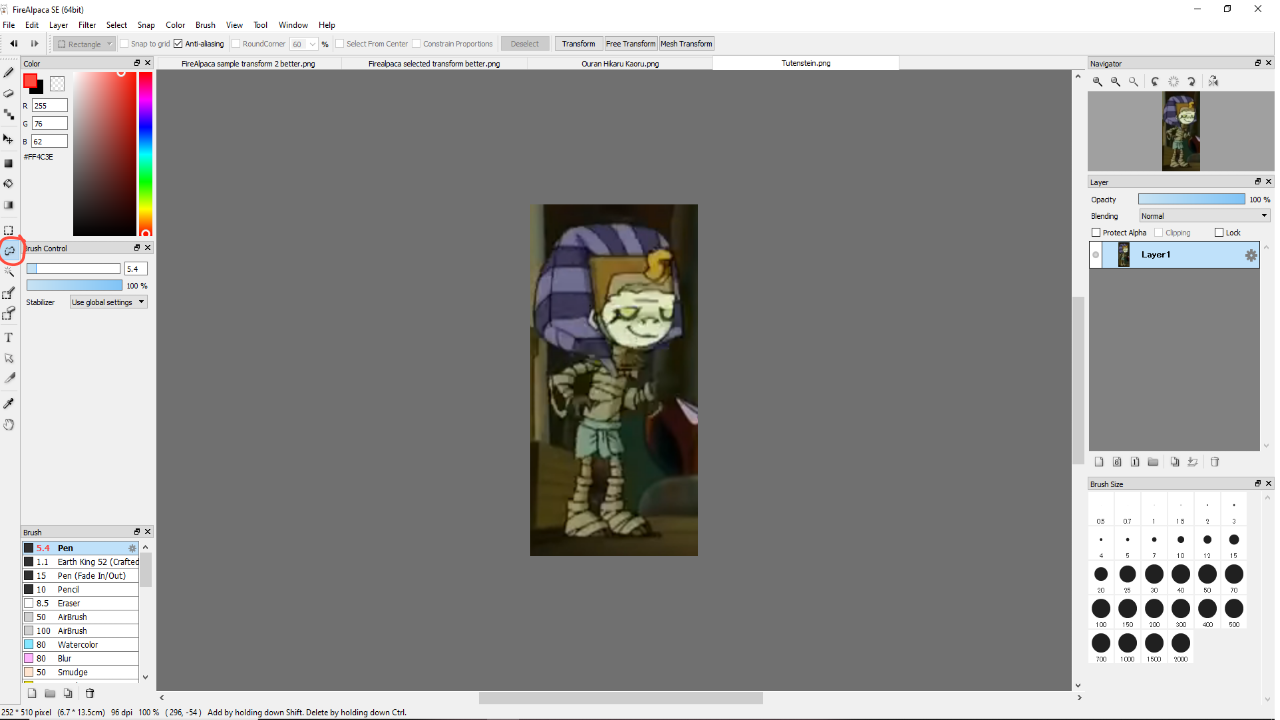The height and width of the screenshot is (720, 1280).
Task: Duplicate the layer in Layer panel
Action: click(x=1175, y=462)
